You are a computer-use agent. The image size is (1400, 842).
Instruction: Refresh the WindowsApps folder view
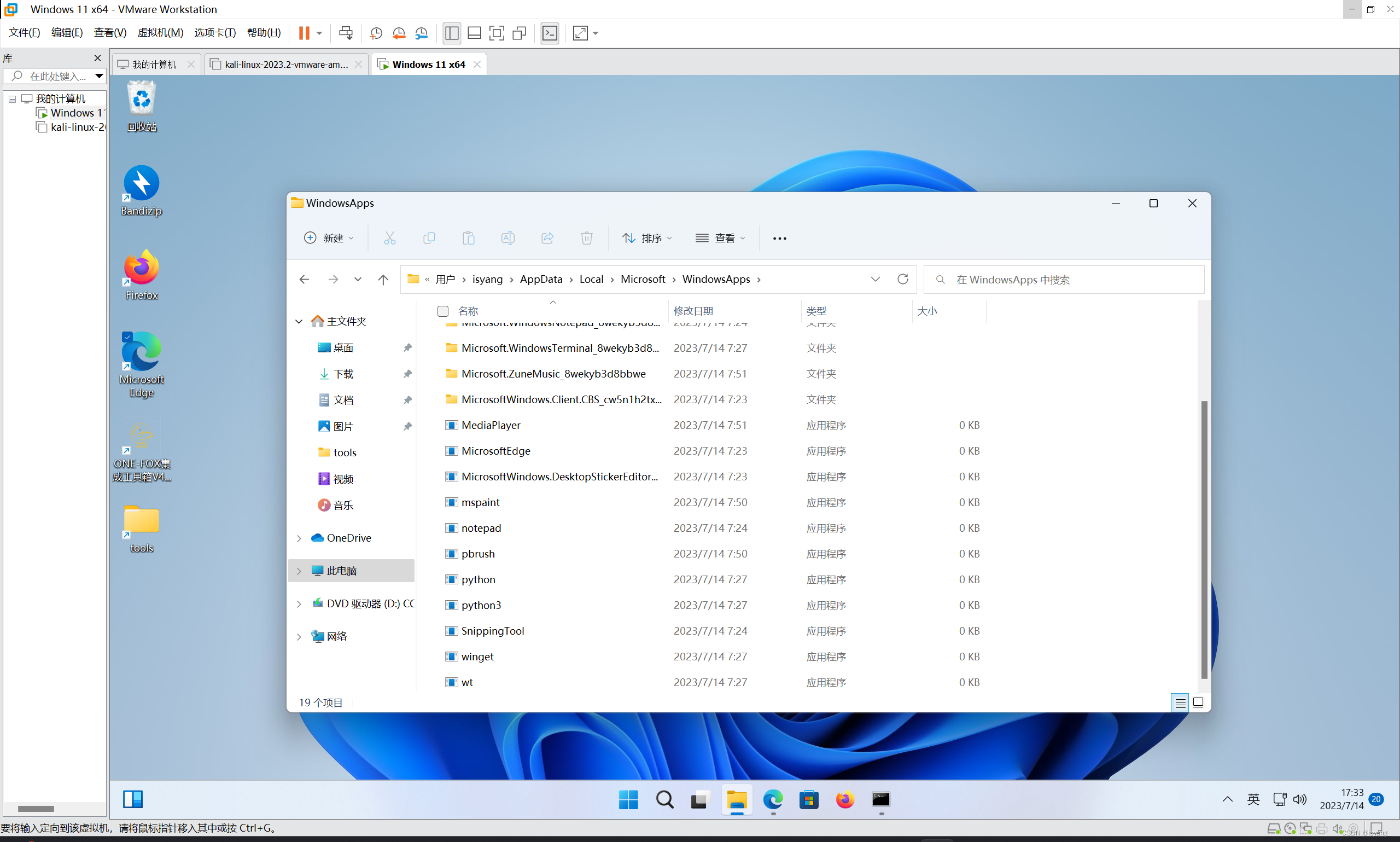[903, 278]
